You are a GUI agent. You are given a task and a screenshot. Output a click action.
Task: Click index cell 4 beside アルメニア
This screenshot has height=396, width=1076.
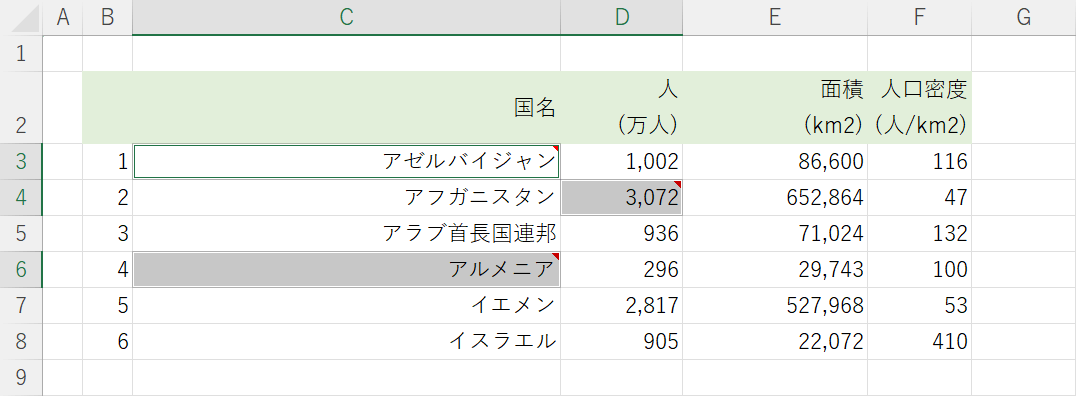[x=108, y=270]
